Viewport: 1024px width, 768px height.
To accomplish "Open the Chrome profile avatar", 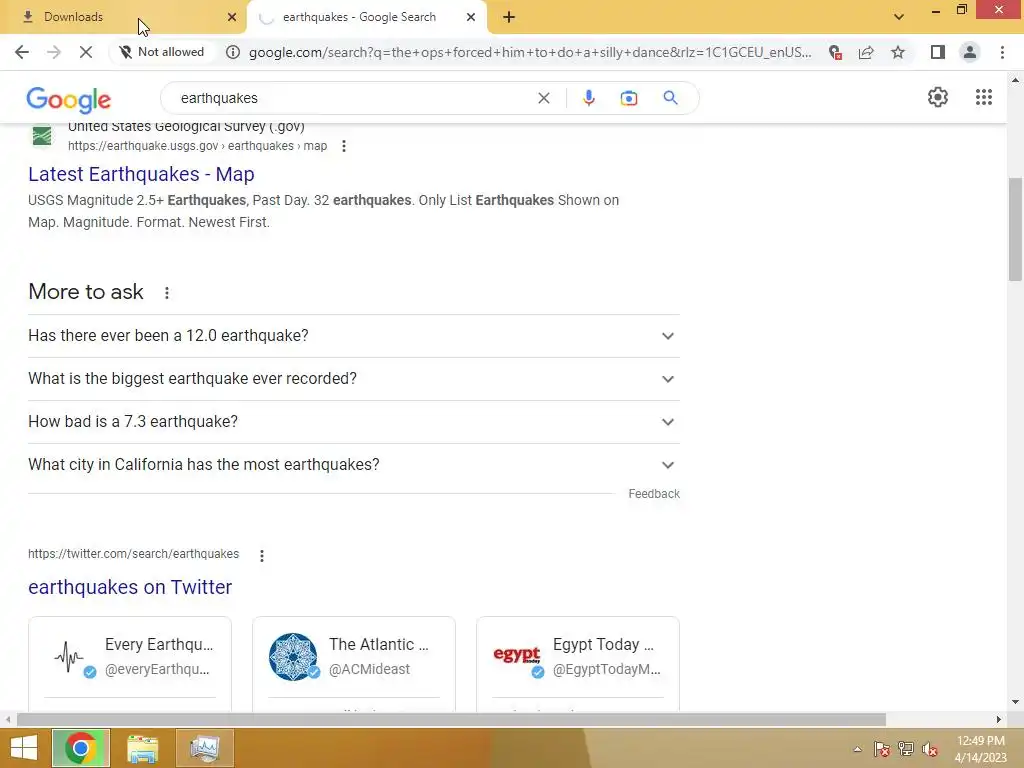I will (970, 52).
